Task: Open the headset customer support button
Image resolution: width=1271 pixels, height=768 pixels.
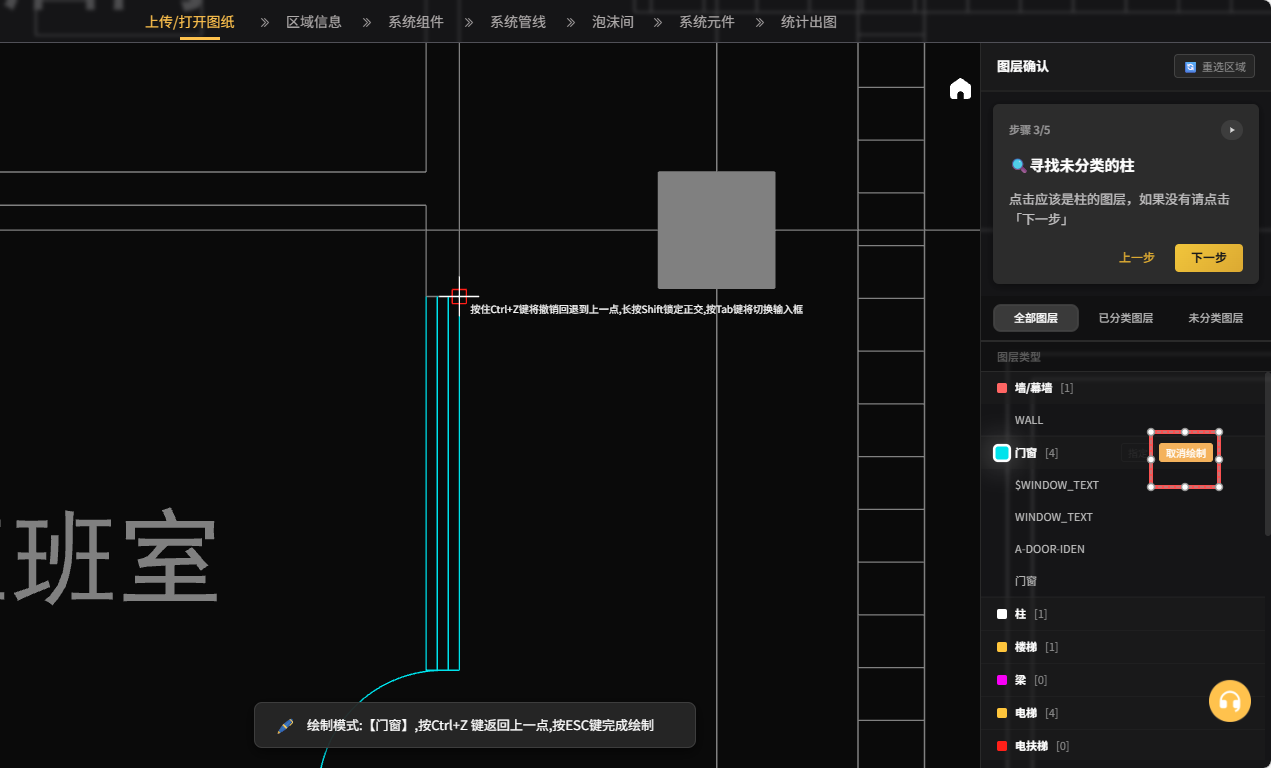Action: click(x=1229, y=701)
